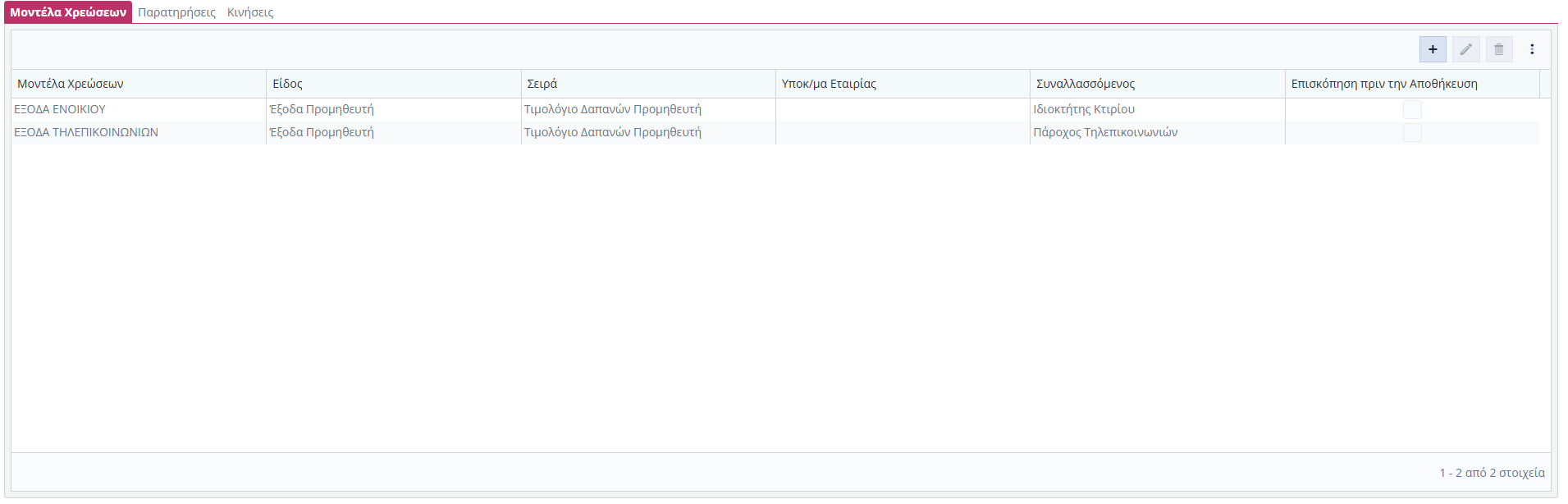Sort by Είδος column header
Screen dimensions: 1568x504
tap(288, 84)
